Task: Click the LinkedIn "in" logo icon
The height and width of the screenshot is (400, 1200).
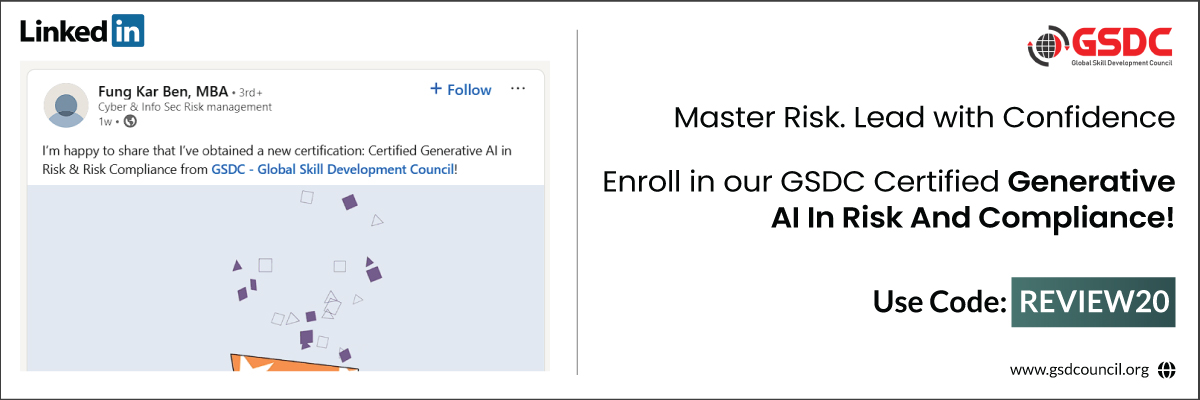Action: [128, 31]
